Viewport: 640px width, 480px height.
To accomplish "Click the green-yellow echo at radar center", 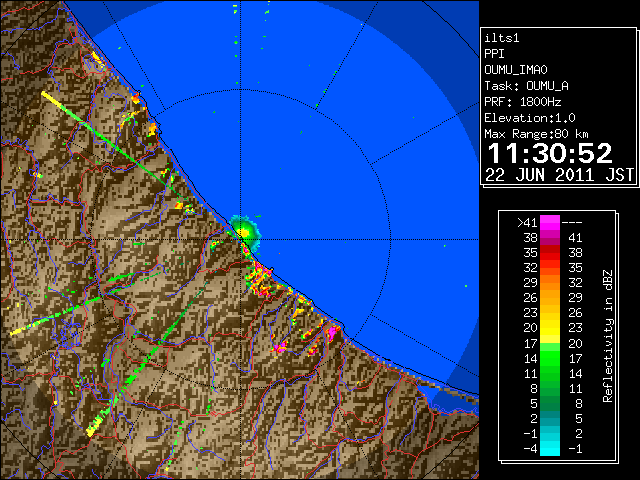I will (x=244, y=233).
